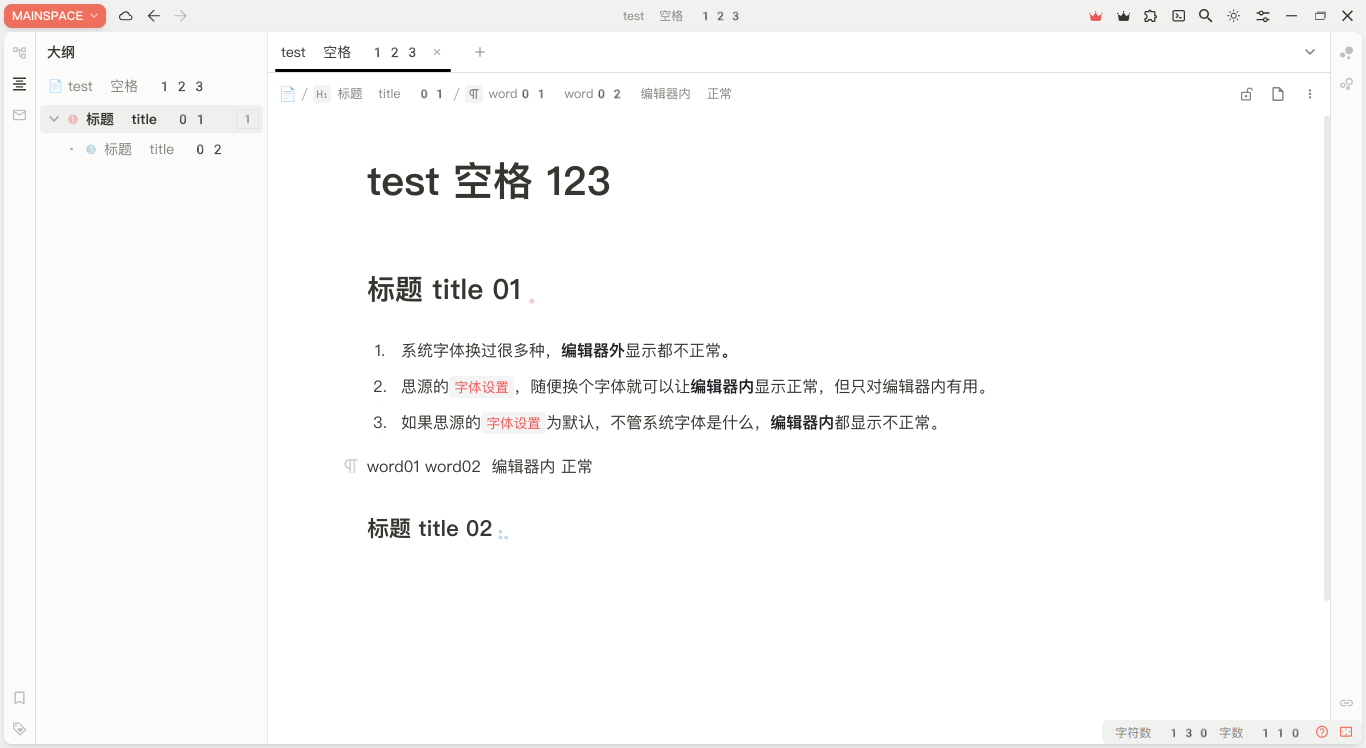Open the inbox envelope icon in sidebar

[x=18, y=115]
